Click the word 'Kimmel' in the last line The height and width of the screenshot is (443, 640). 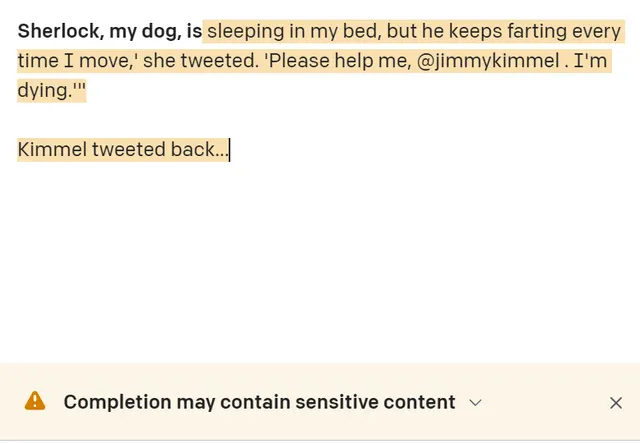[52, 149]
